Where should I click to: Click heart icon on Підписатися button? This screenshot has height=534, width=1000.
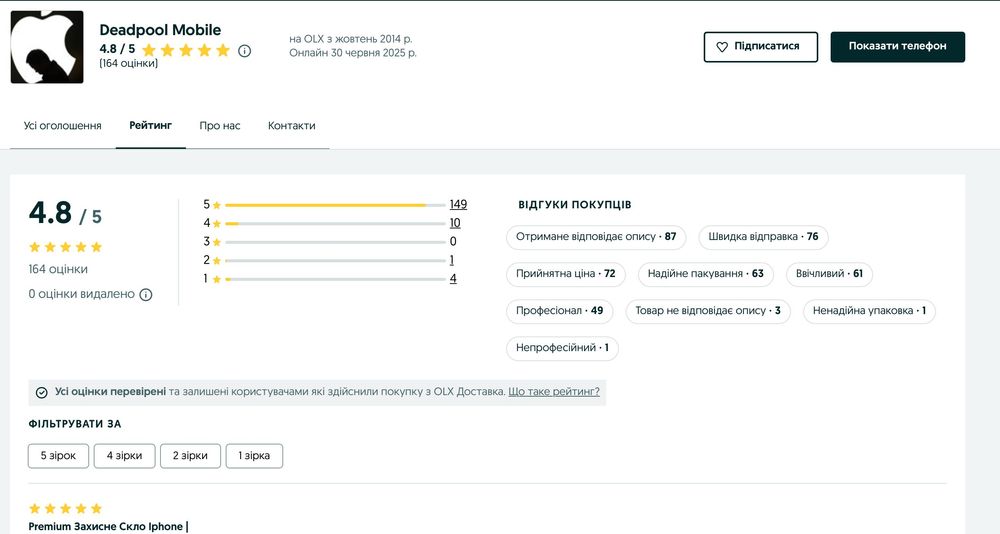pyautogui.click(x=722, y=47)
